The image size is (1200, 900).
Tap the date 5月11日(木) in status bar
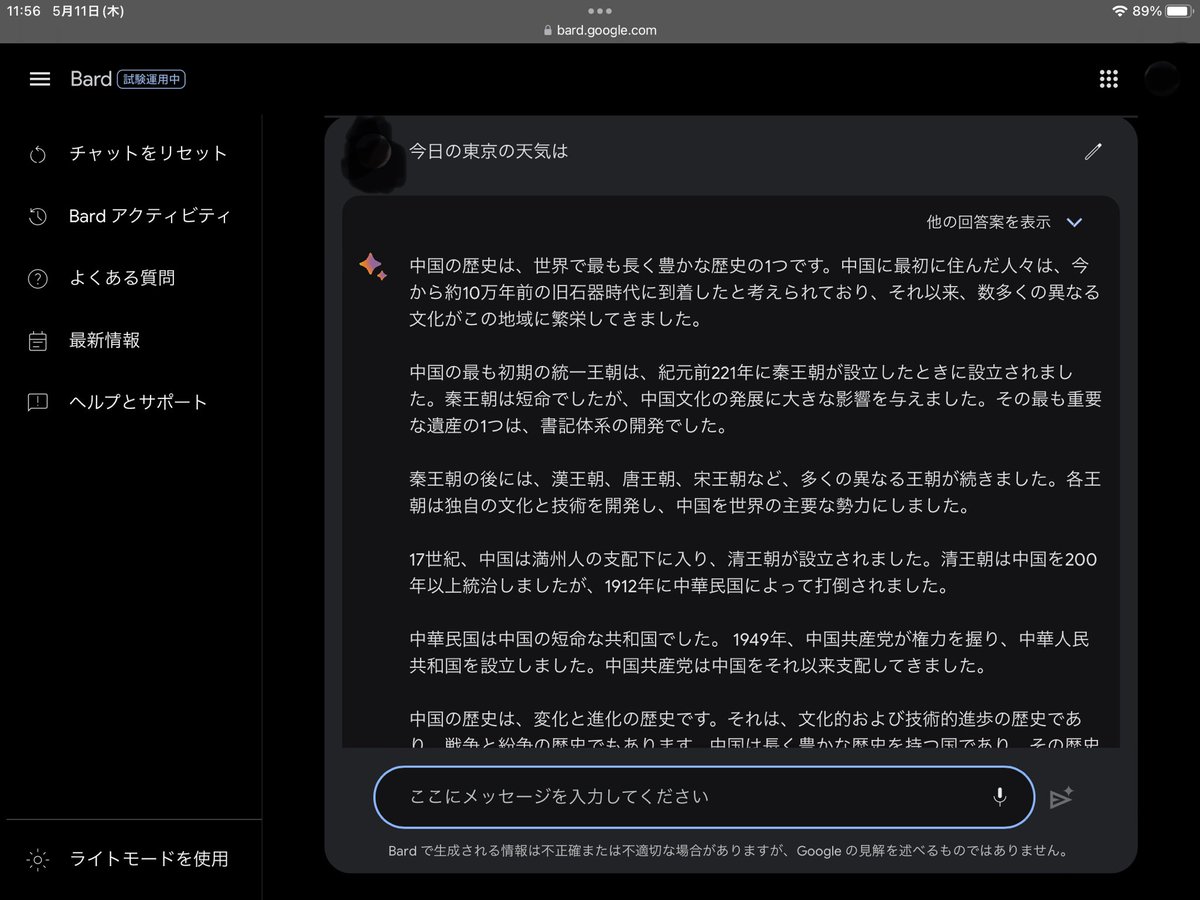click(x=90, y=11)
